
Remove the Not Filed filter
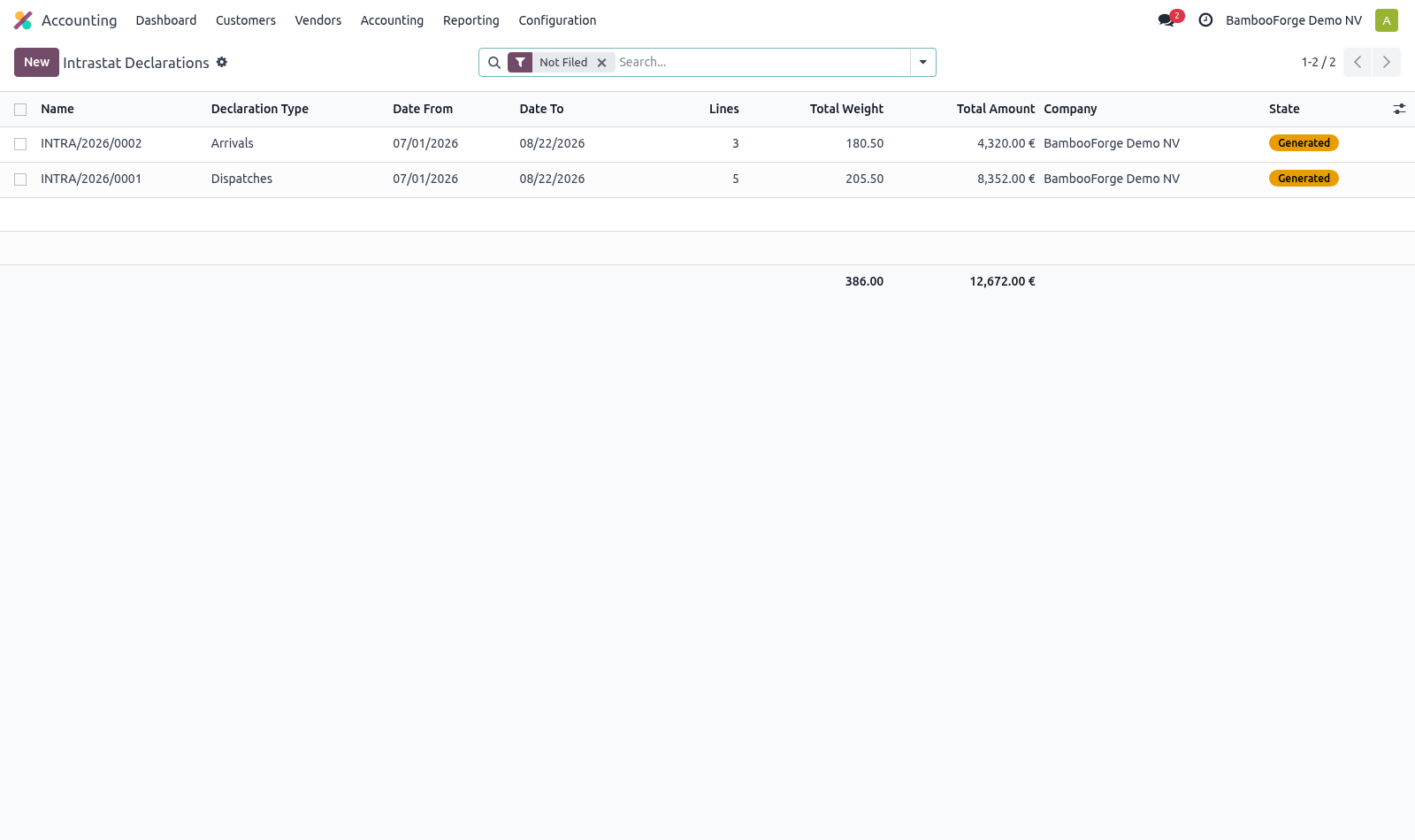[x=601, y=63]
